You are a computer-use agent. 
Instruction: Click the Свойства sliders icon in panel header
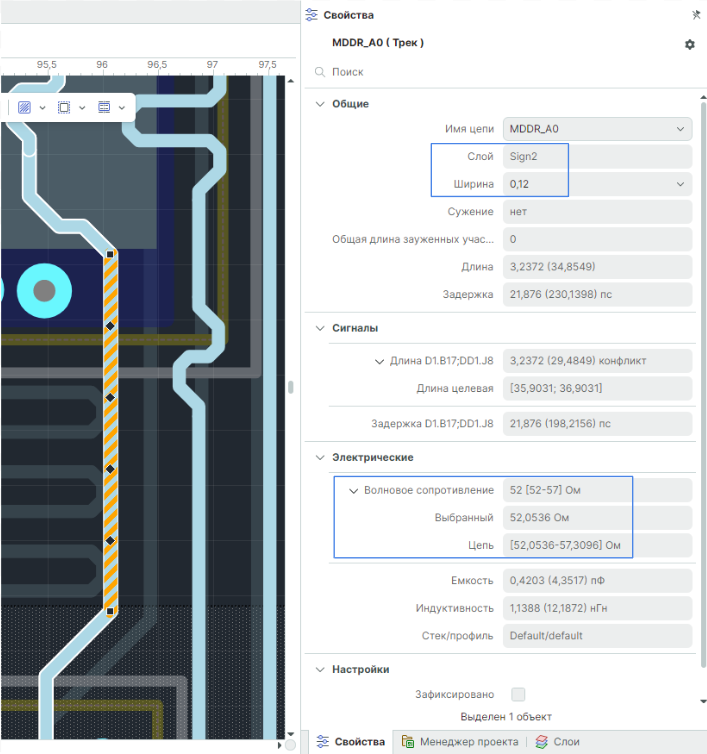click(x=312, y=15)
